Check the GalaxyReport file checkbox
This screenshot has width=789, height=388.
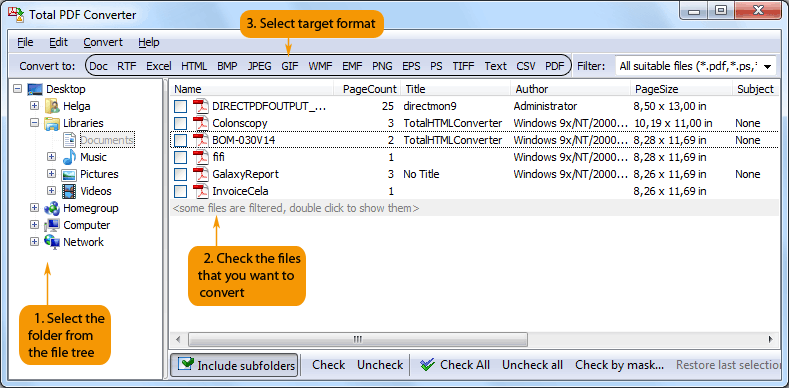coord(181,175)
